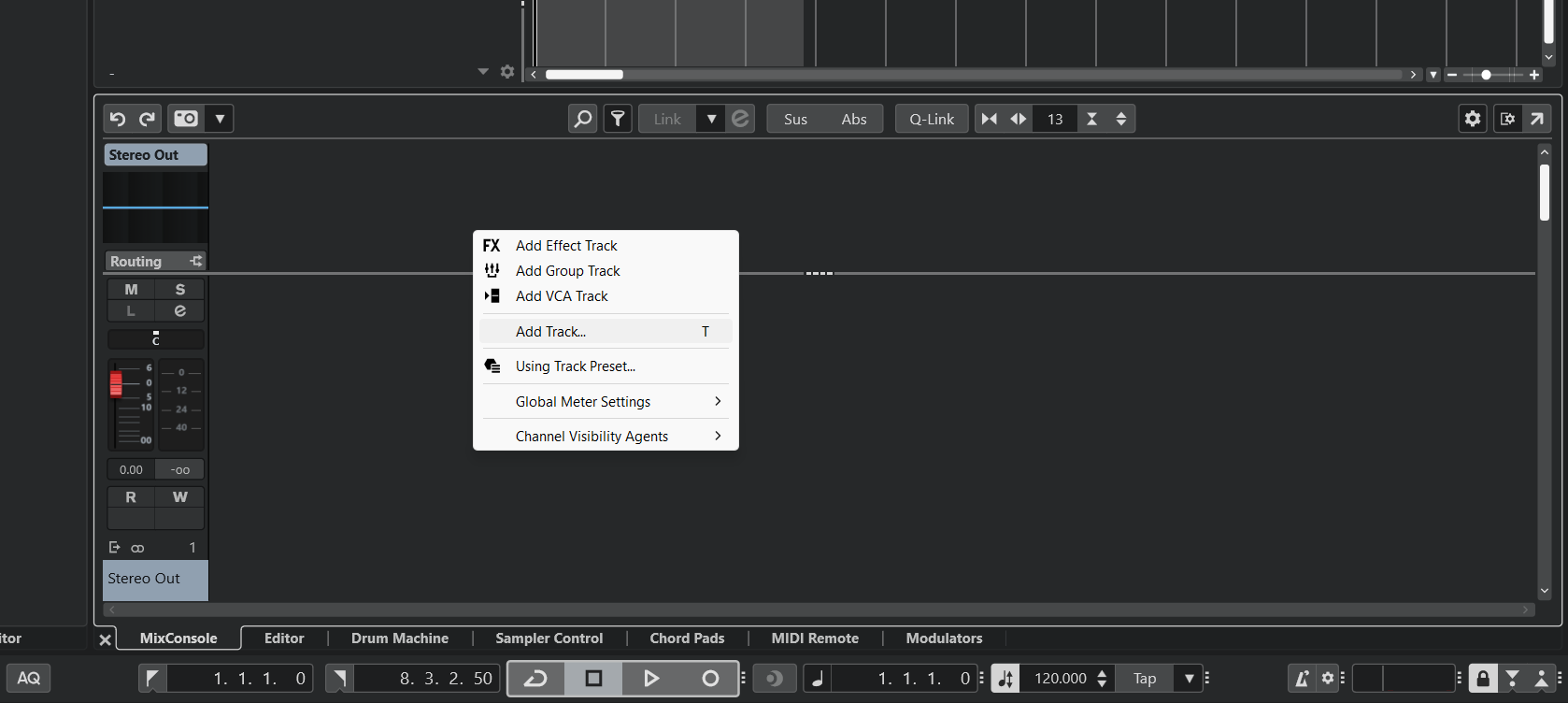Screen dimensions: 1568x703
Task: Open Stereo Out channel settings e button
Action: coord(180,311)
